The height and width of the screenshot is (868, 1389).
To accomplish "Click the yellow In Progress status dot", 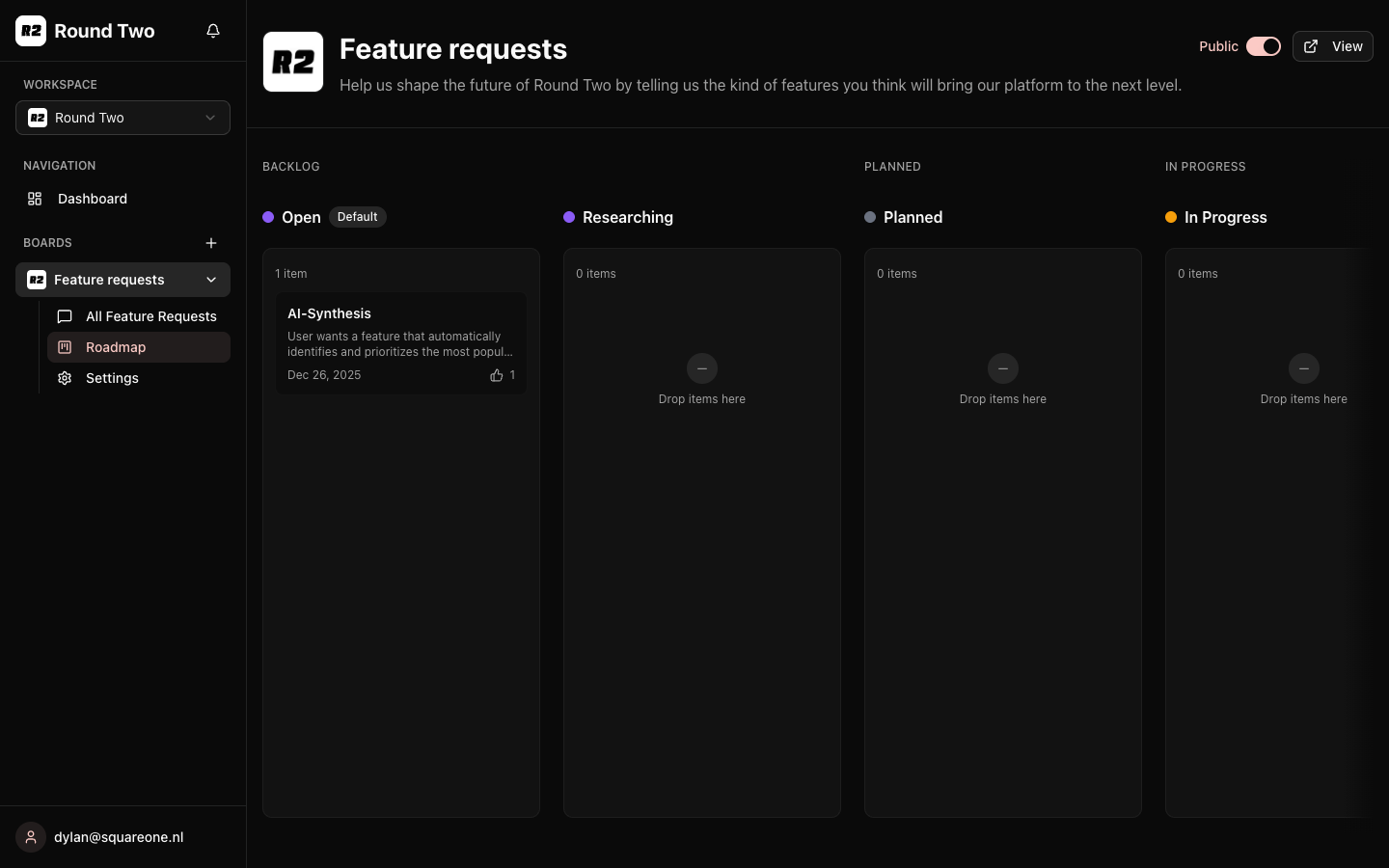I will (1171, 218).
